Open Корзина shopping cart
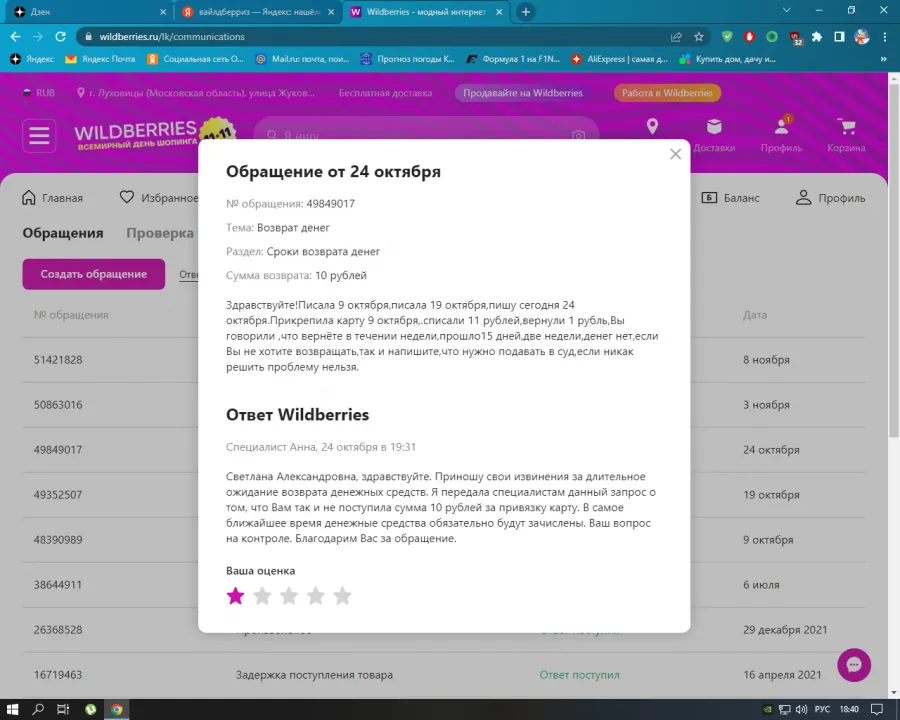Image resolution: width=900 pixels, height=720 pixels. [846, 135]
